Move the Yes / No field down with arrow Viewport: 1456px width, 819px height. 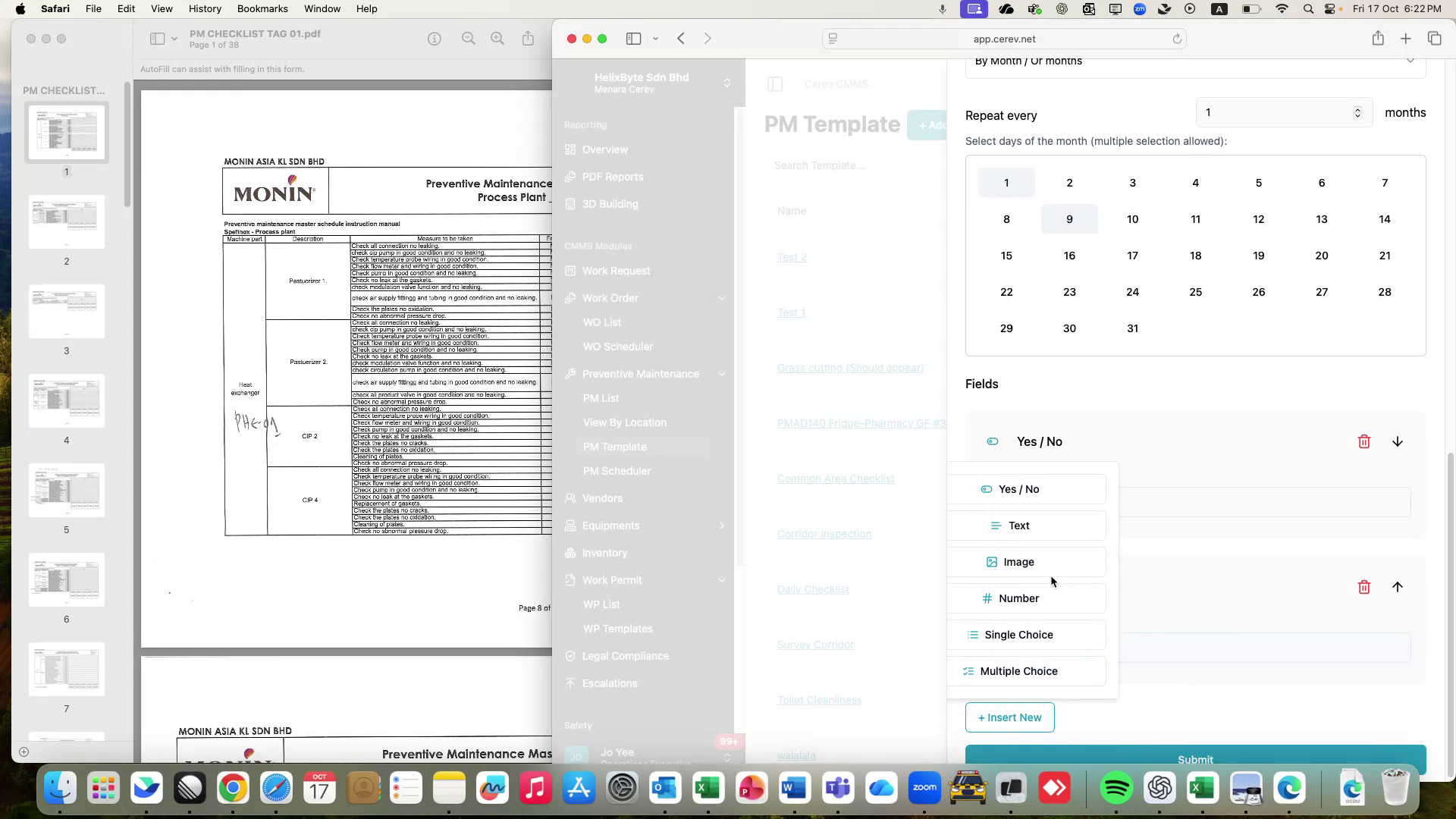point(1398,441)
